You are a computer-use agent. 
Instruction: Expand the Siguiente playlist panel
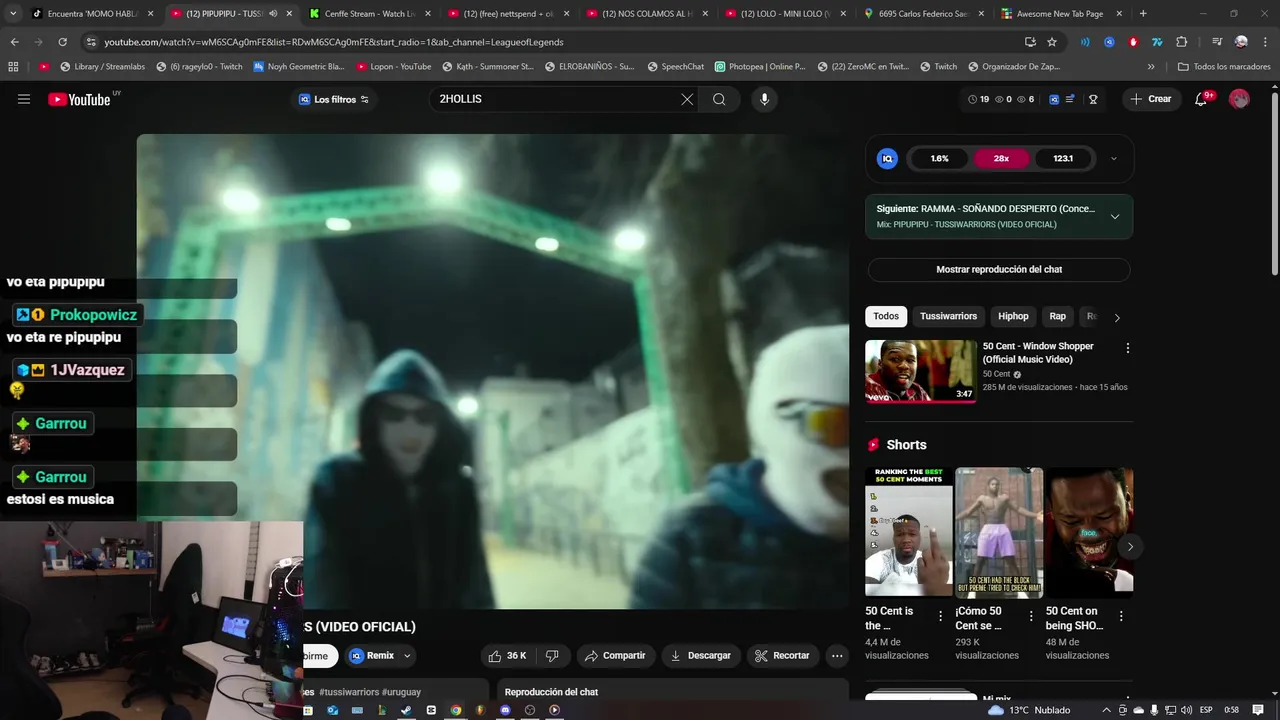tap(1115, 216)
